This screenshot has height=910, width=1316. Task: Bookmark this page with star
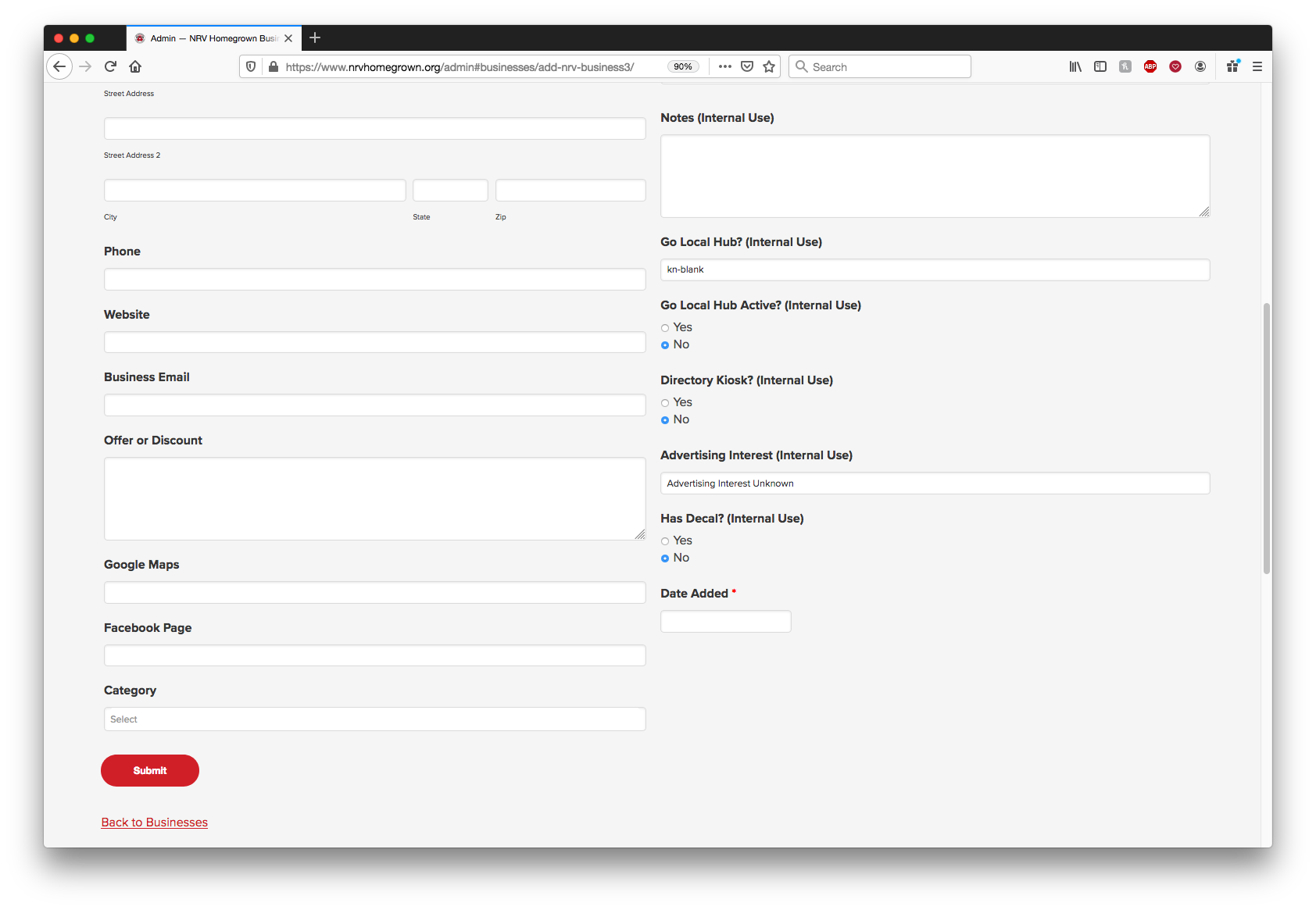769,66
